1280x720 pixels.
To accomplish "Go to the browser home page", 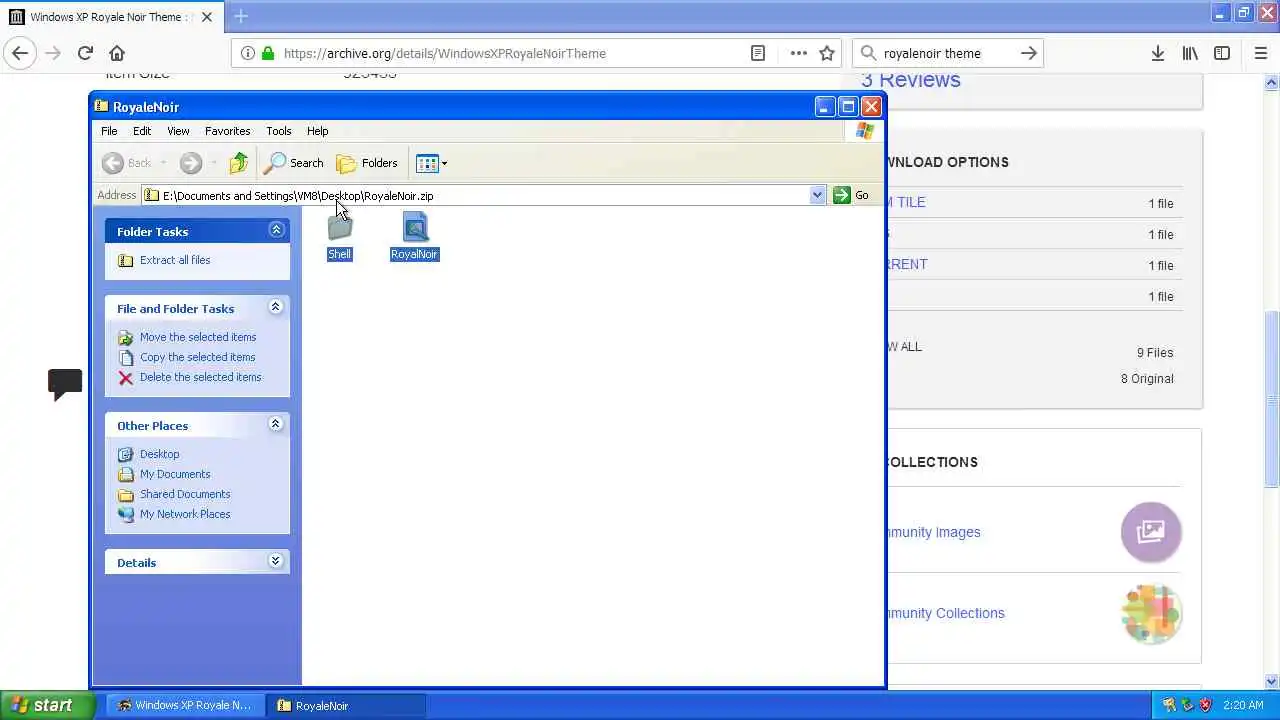I will click(x=117, y=53).
